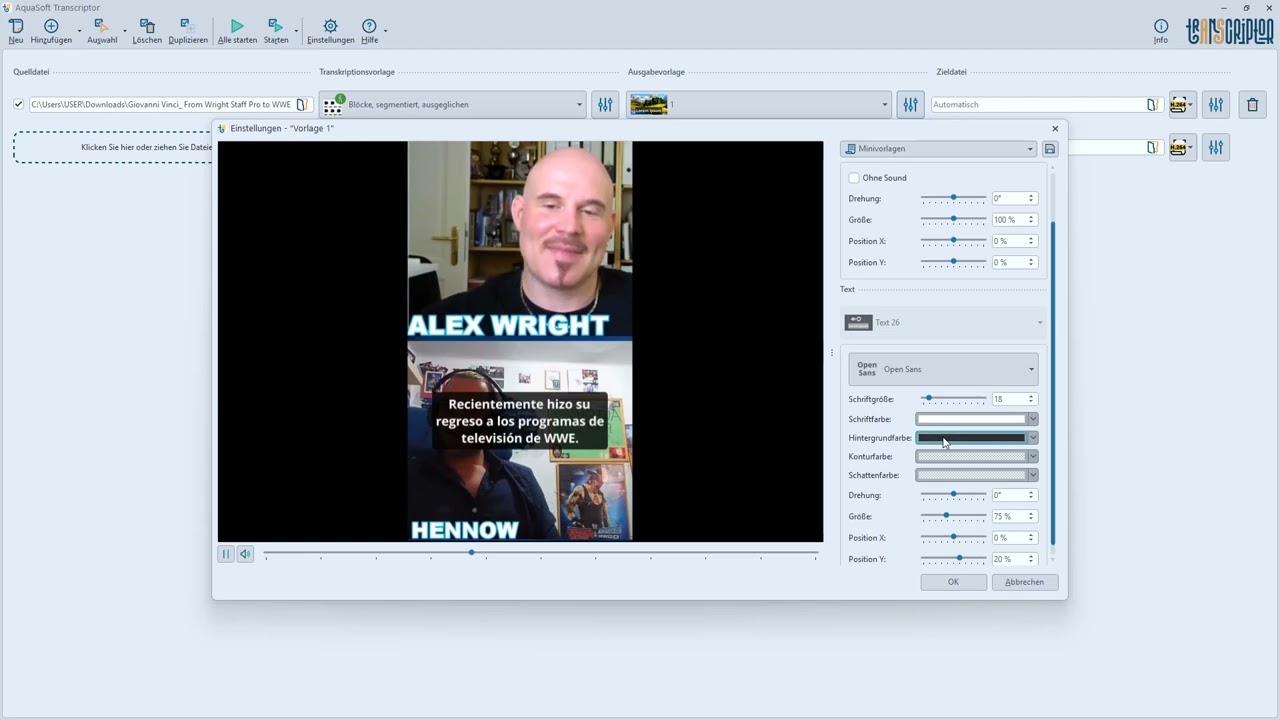Browse target file icon in Automatisch field
The image size is (1280, 720).
coord(1152,104)
